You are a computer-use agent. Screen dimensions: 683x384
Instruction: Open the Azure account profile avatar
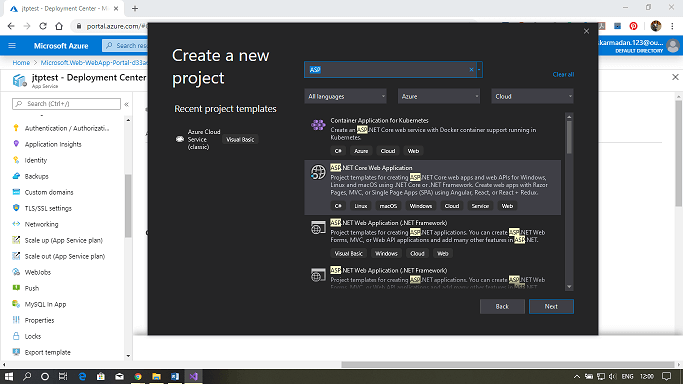coord(673,46)
